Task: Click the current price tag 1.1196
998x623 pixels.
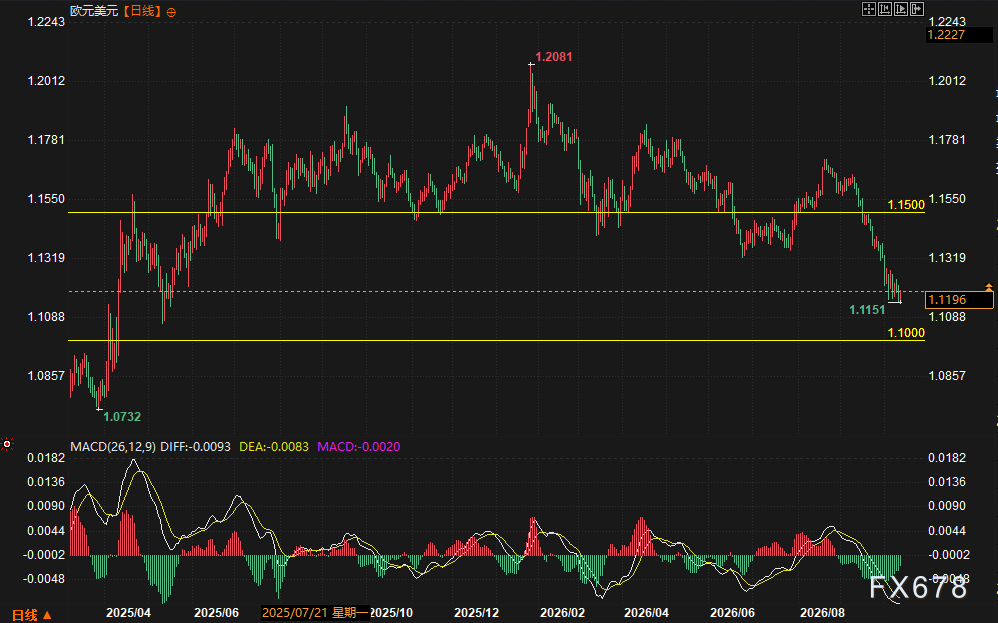Action: (959, 300)
